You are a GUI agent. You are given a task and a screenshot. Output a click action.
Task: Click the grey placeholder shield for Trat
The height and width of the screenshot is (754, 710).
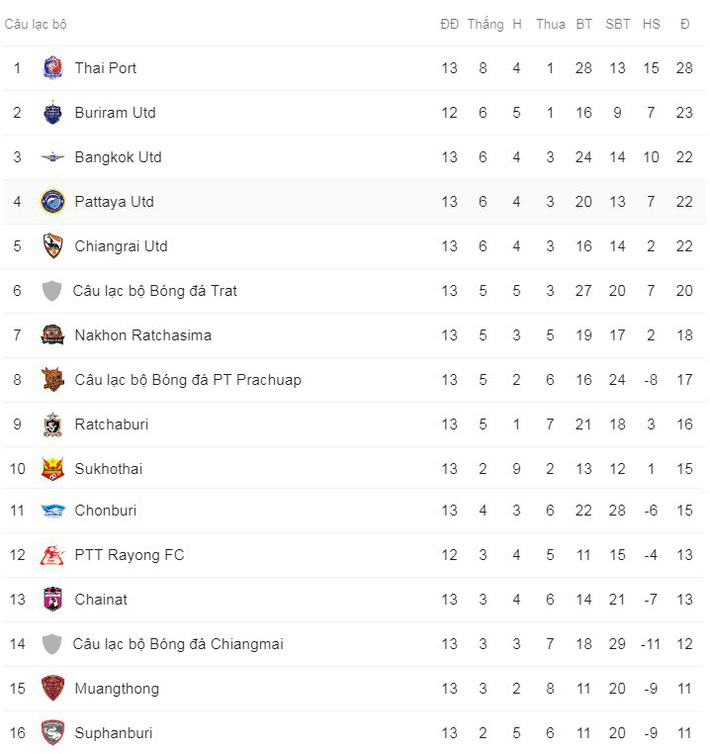click(52, 291)
